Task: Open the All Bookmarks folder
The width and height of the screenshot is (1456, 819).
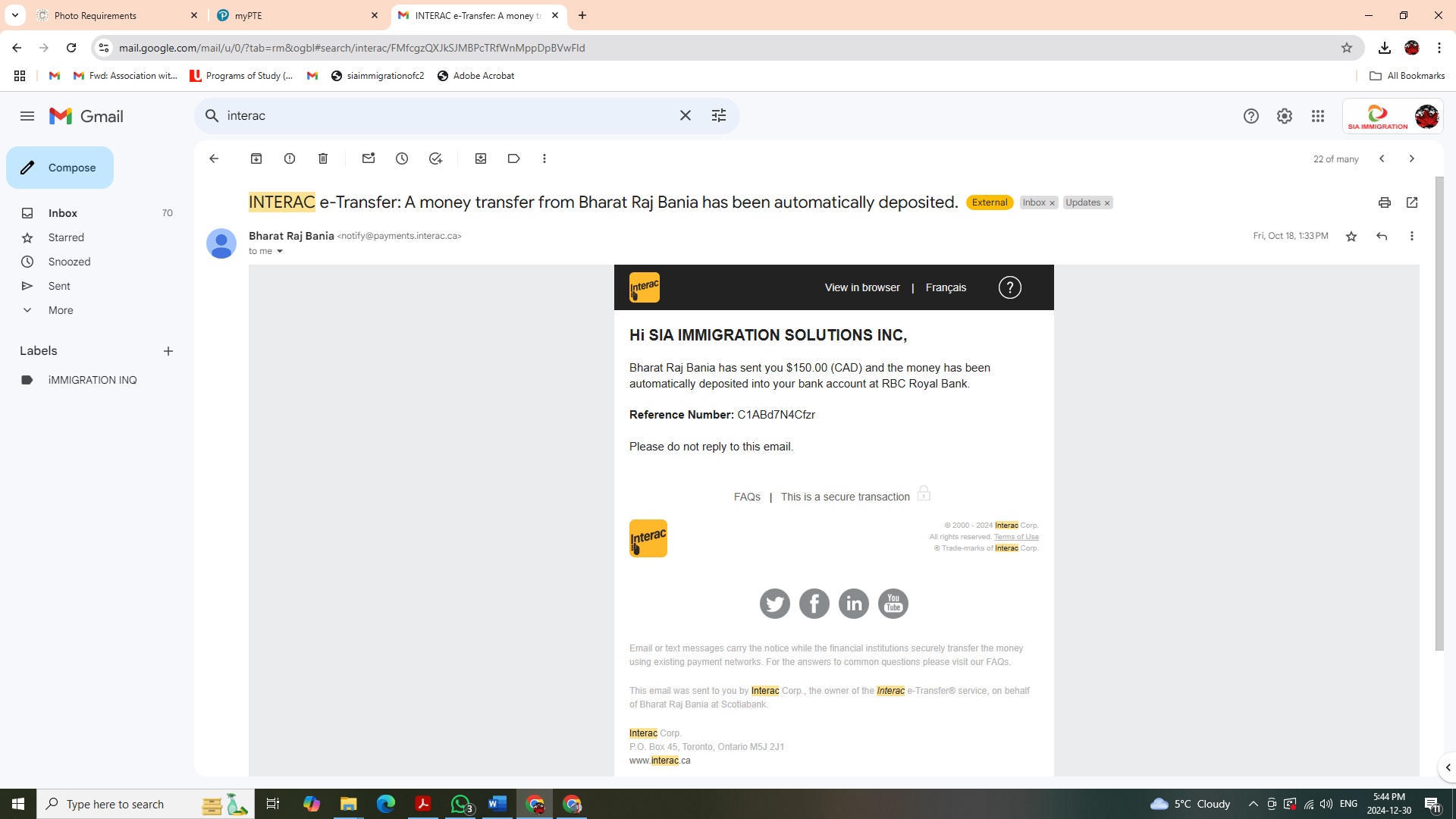Action: point(1407,76)
